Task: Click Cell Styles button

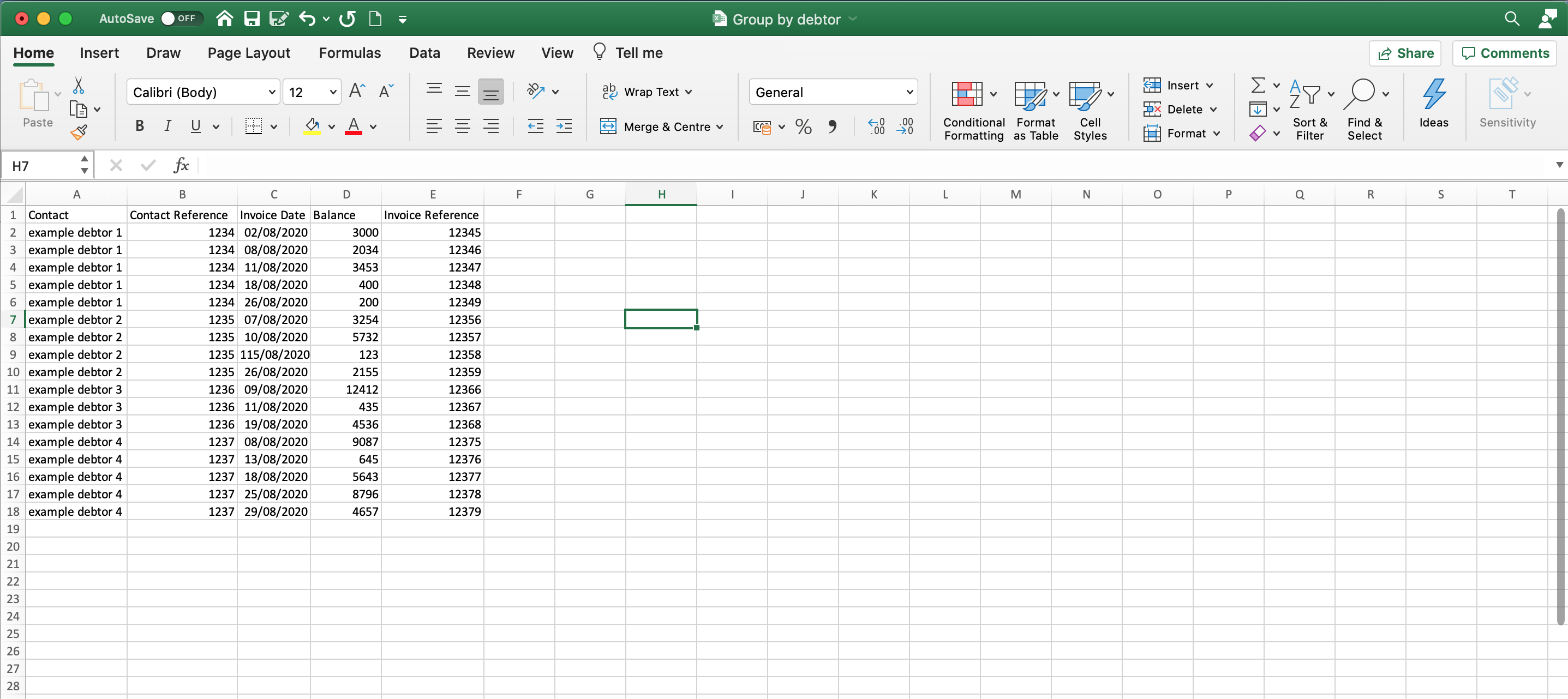Action: tap(1090, 110)
